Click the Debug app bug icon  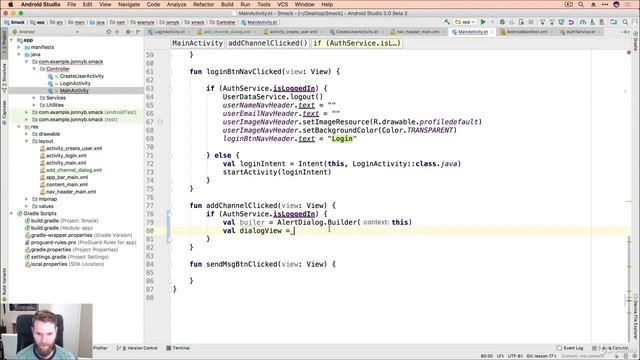pyautogui.click(x=502, y=22)
